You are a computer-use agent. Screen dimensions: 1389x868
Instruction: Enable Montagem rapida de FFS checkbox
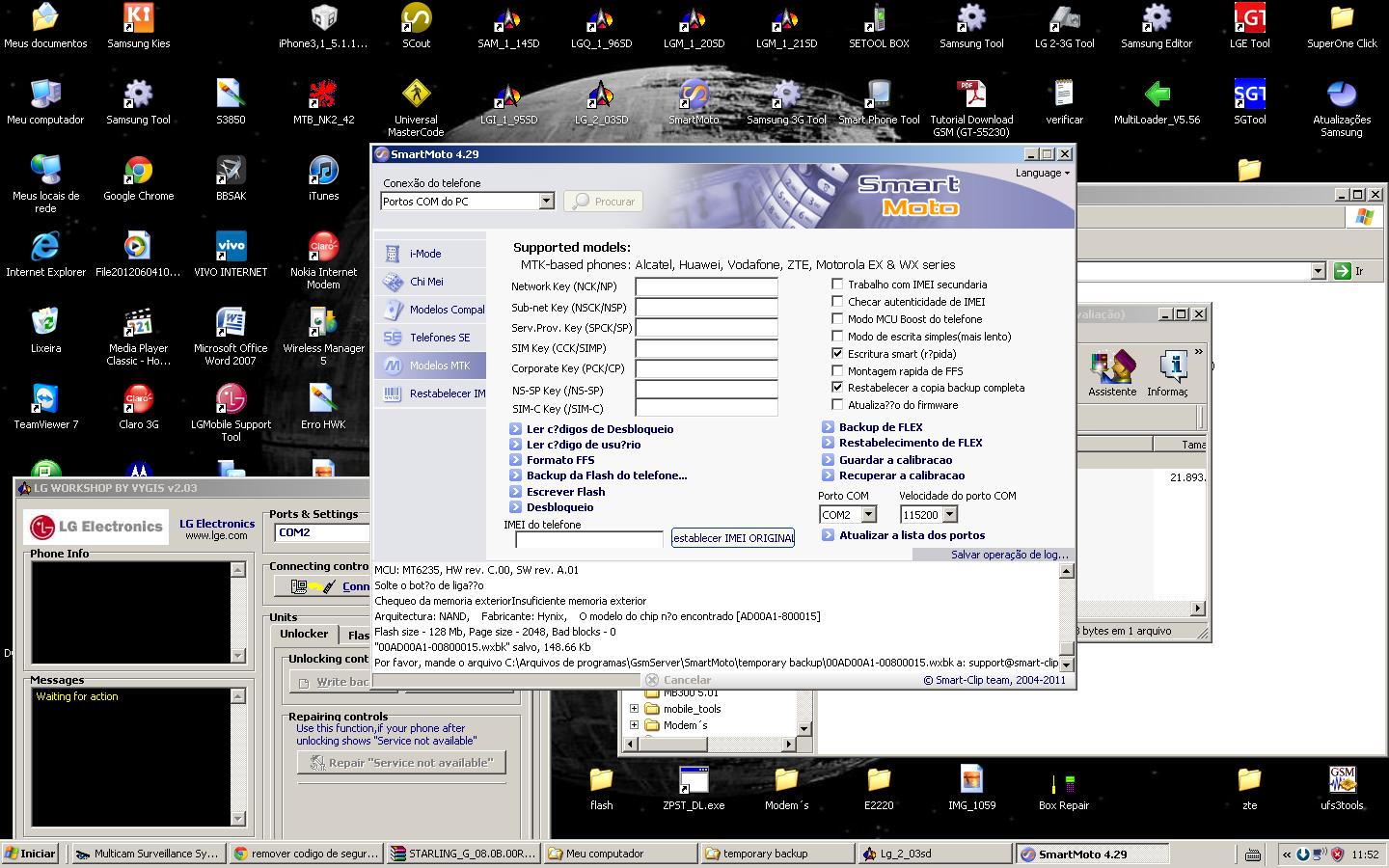coord(837,371)
